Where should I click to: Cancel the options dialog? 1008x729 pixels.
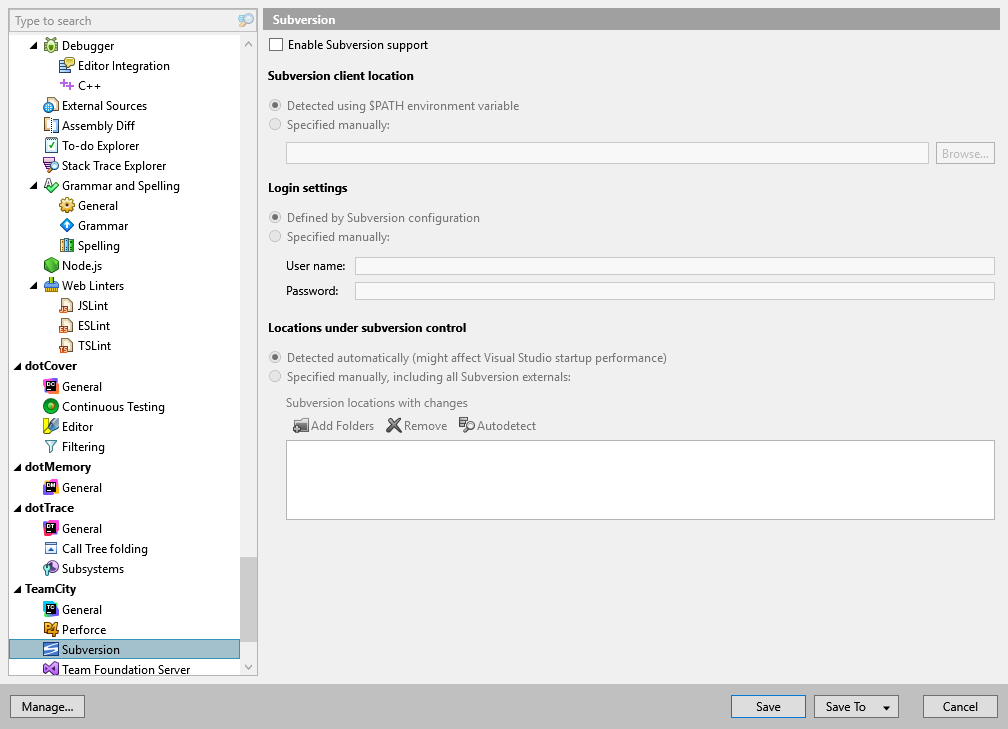pyautogui.click(x=959, y=706)
